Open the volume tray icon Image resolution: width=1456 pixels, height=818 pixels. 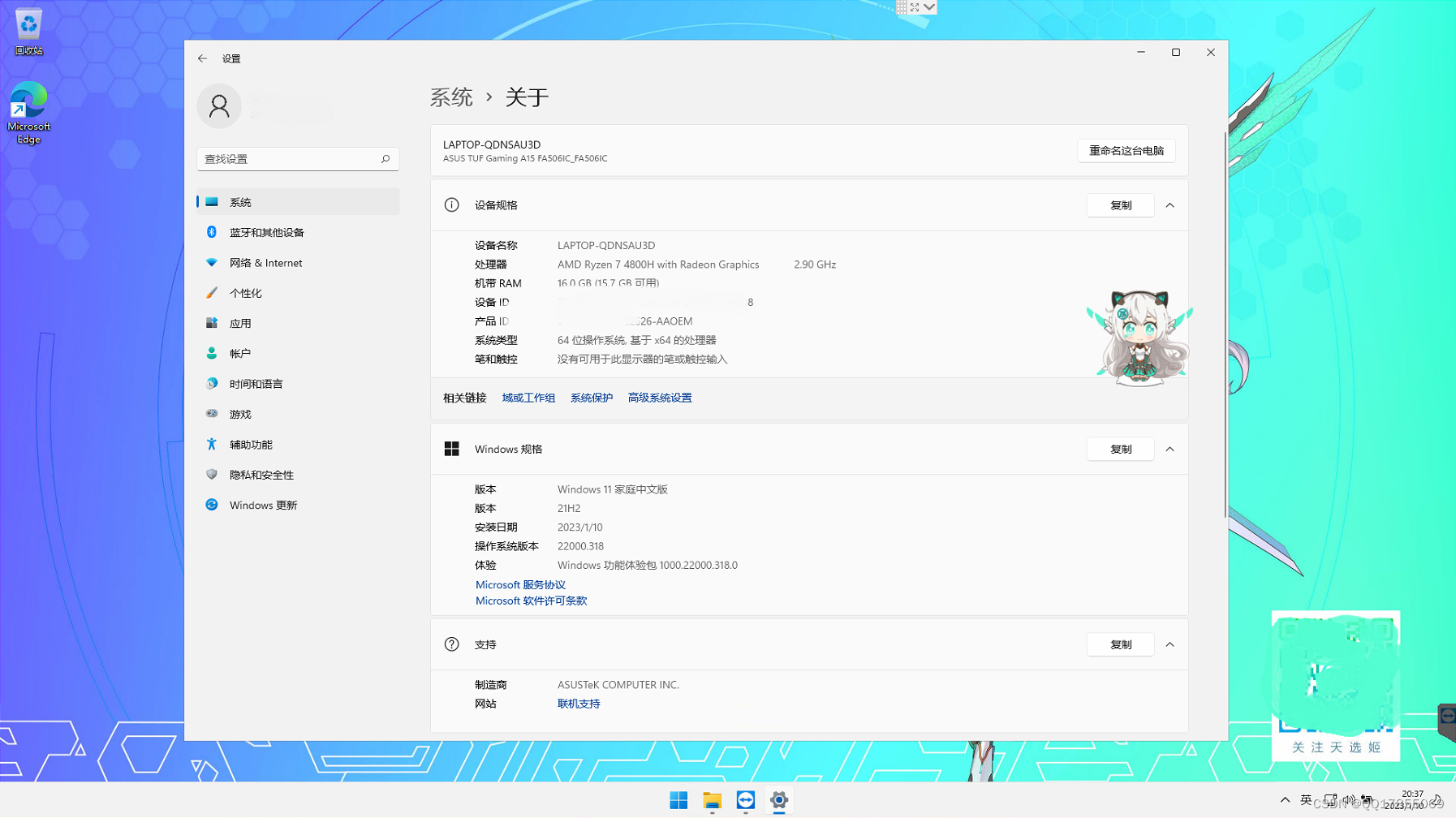pos(1348,800)
